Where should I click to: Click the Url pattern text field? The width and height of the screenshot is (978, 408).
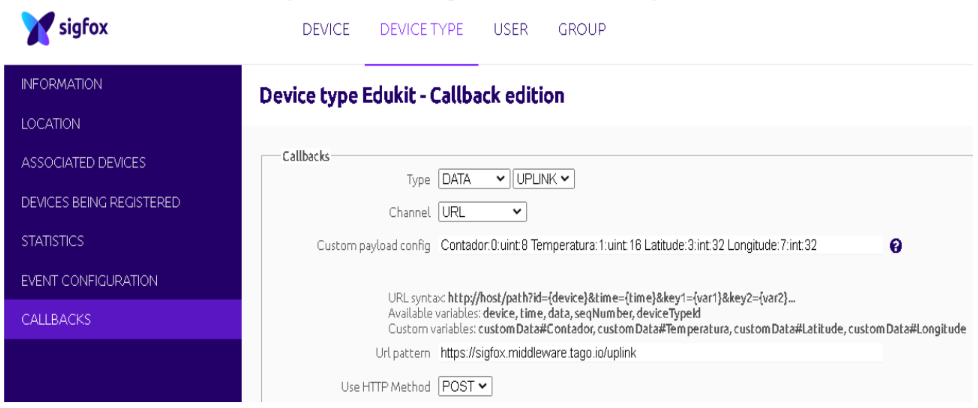pyautogui.click(x=661, y=353)
